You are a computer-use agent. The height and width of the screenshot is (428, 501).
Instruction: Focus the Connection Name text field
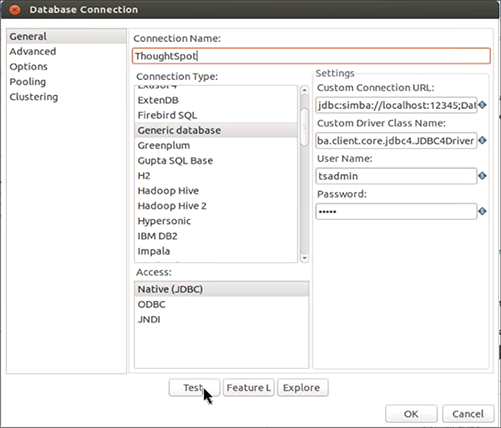click(x=311, y=56)
